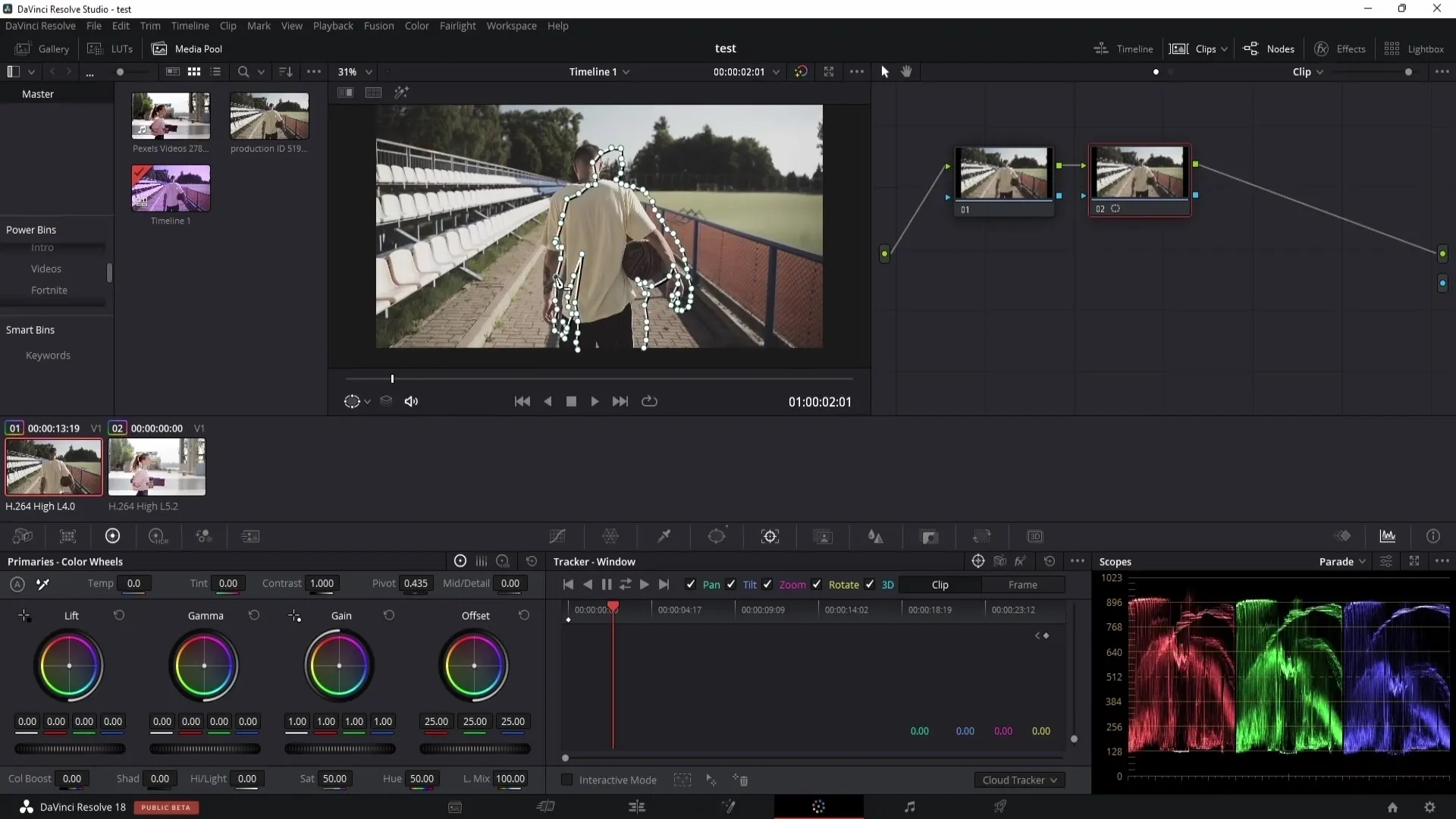
Task: Toggle the Tilt tracking checkbox
Action: (x=731, y=584)
